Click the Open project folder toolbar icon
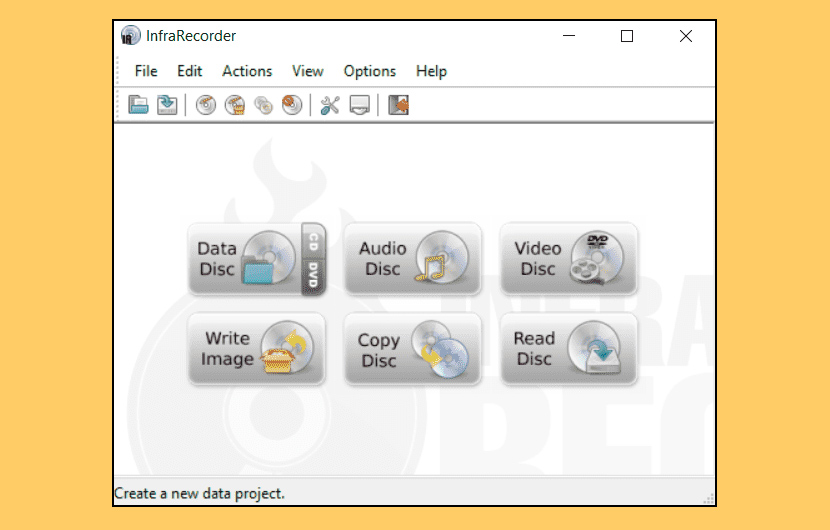Image resolution: width=830 pixels, height=530 pixels. coord(138,105)
